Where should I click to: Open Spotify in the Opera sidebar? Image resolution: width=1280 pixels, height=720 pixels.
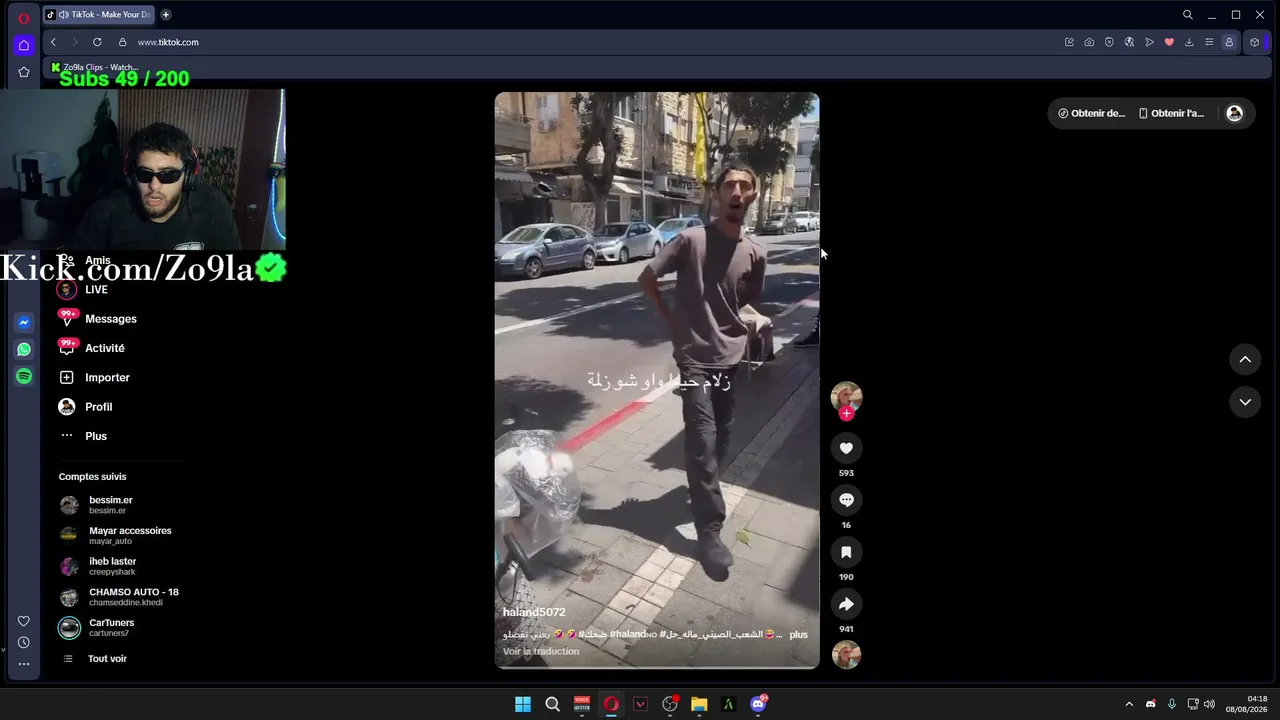[x=24, y=376]
